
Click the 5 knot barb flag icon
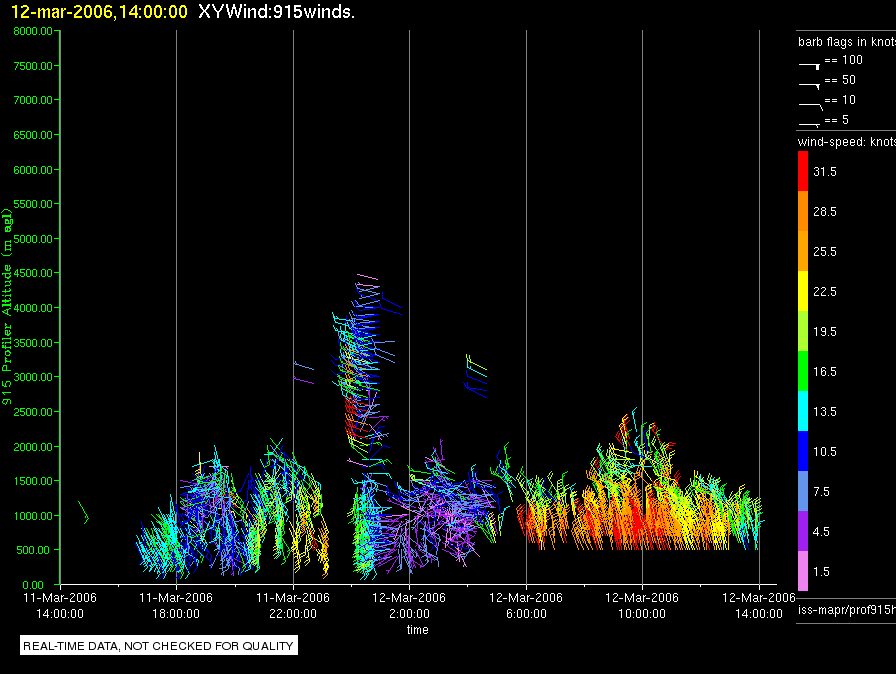click(809, 124)
